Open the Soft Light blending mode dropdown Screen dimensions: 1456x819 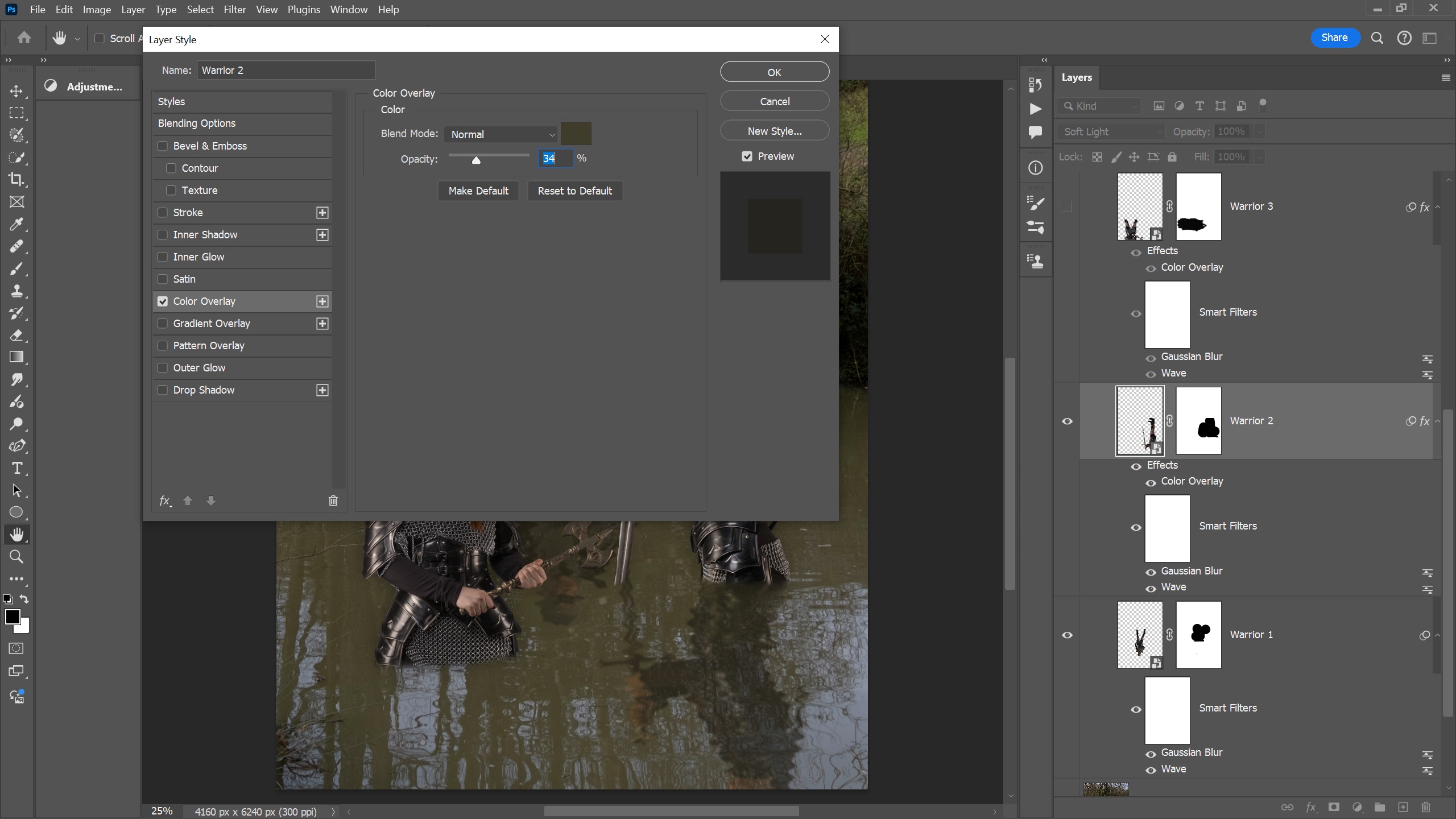[1111, 131]
